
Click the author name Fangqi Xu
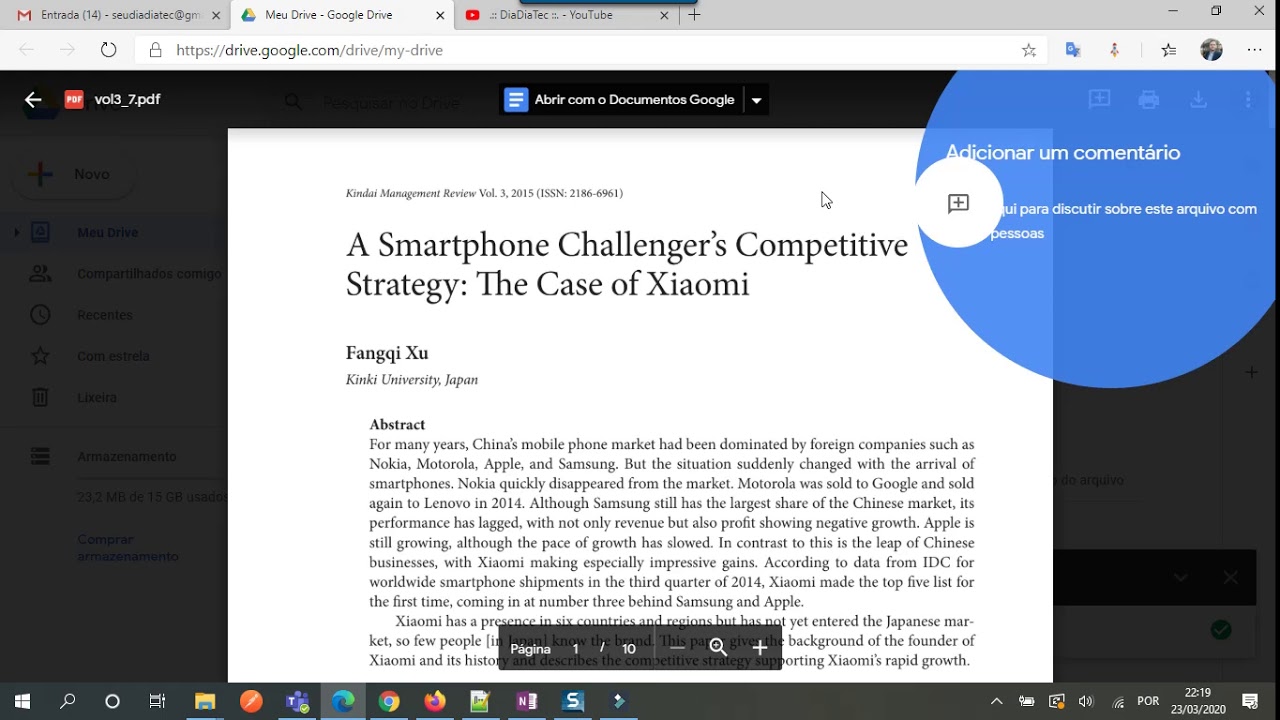387,353
